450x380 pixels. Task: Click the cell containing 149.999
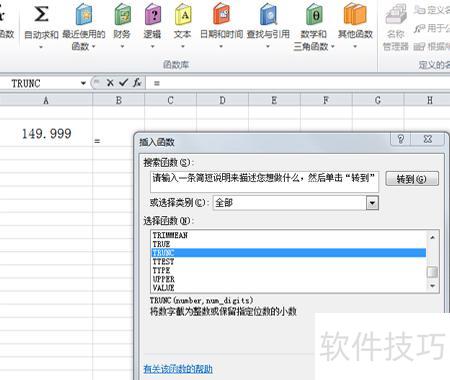[x=46, y=133]
